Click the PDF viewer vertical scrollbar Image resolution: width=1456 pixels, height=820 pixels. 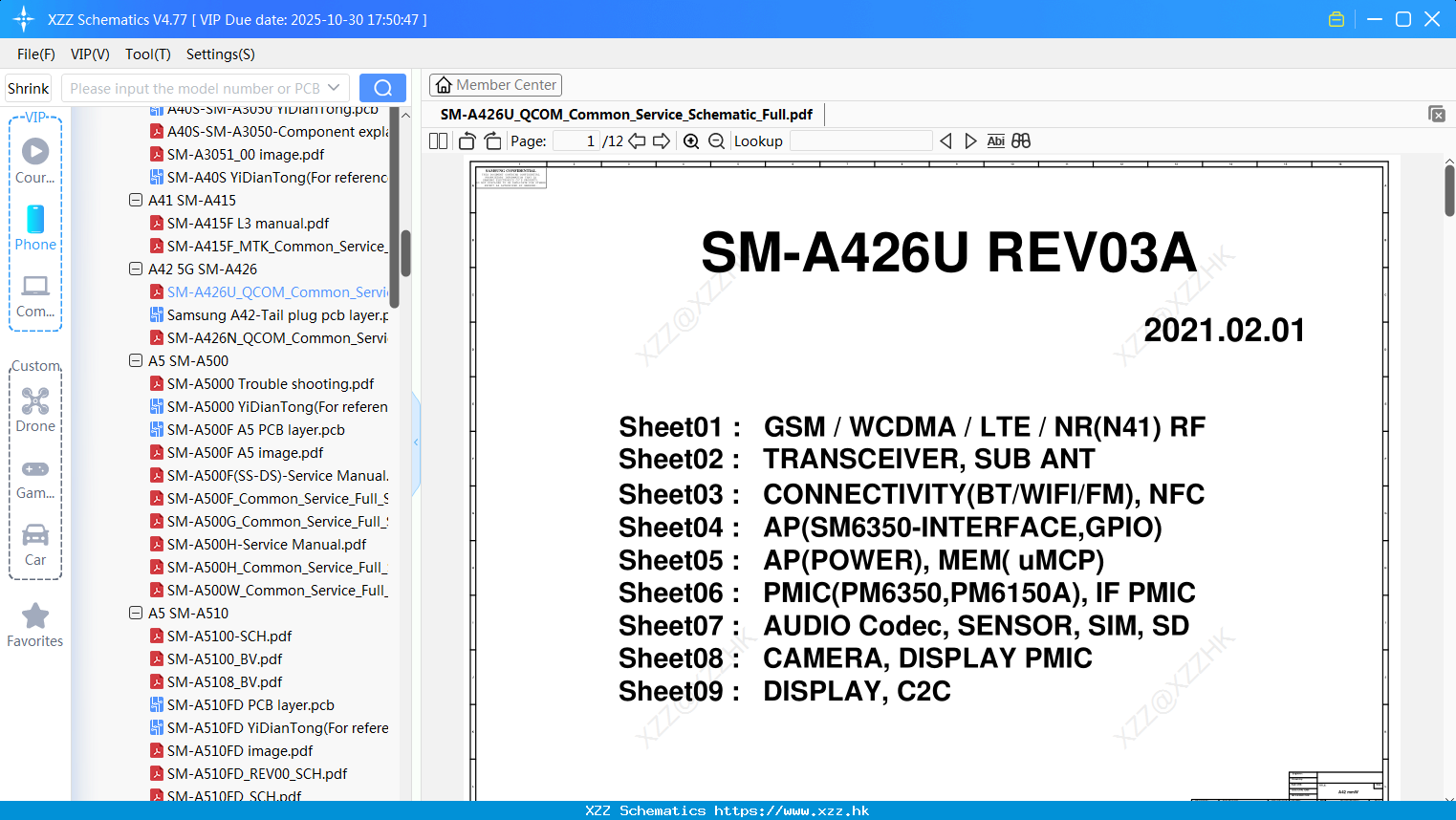pyautogui.click(x=1449, y=190)
